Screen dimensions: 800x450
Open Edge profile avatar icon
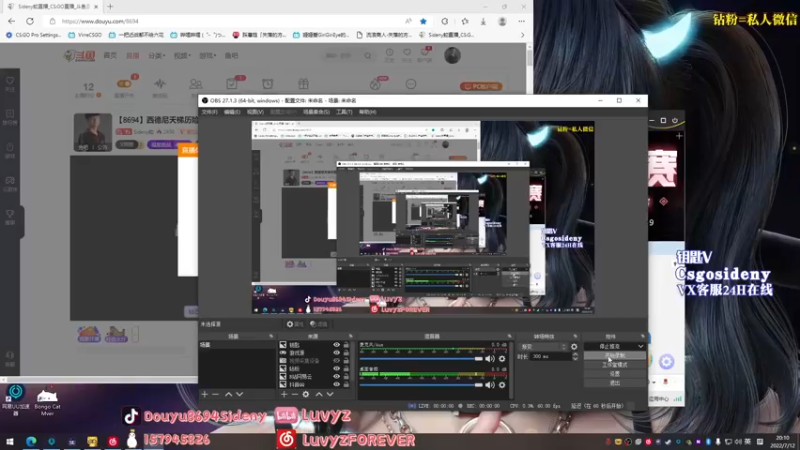pyautogui.click(x=503, y=21)
